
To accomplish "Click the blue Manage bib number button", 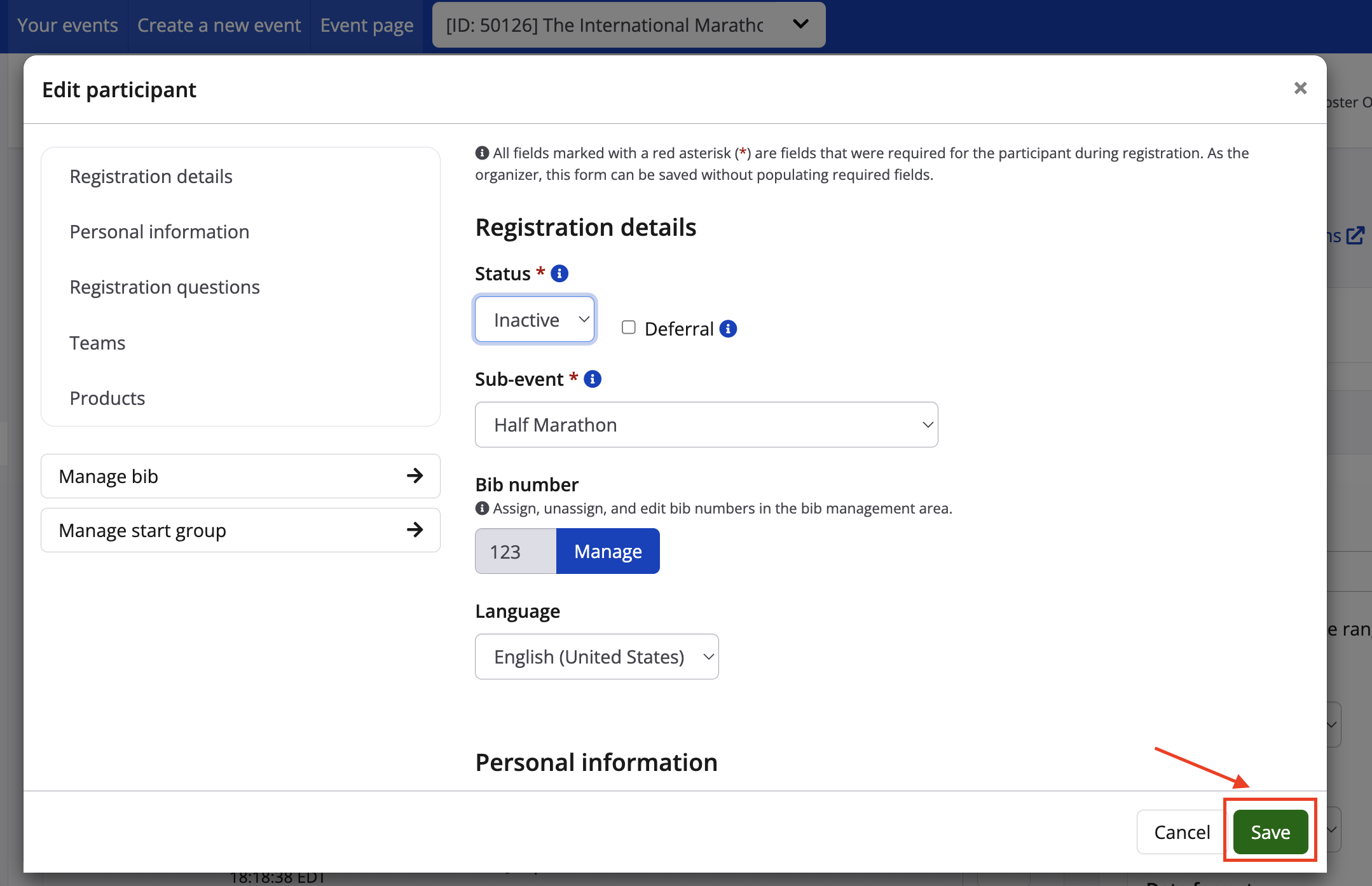I will 607,551.
